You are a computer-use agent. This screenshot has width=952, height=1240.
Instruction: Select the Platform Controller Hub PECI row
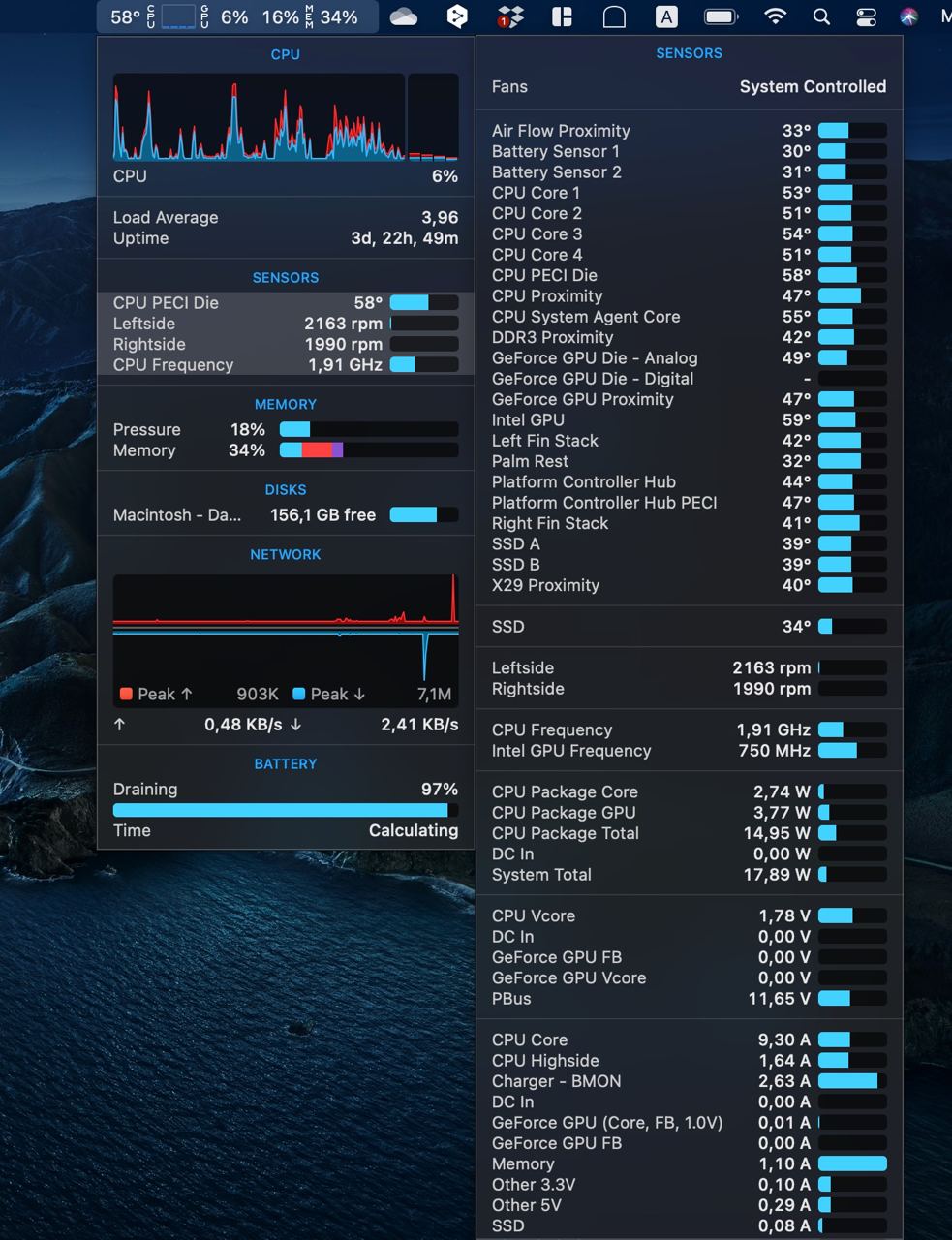coord(689,503)
